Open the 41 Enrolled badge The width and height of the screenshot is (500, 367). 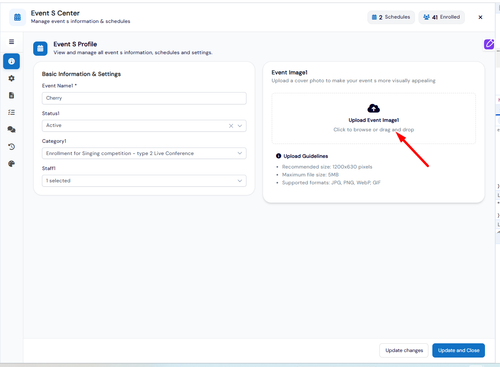point(442,17)
